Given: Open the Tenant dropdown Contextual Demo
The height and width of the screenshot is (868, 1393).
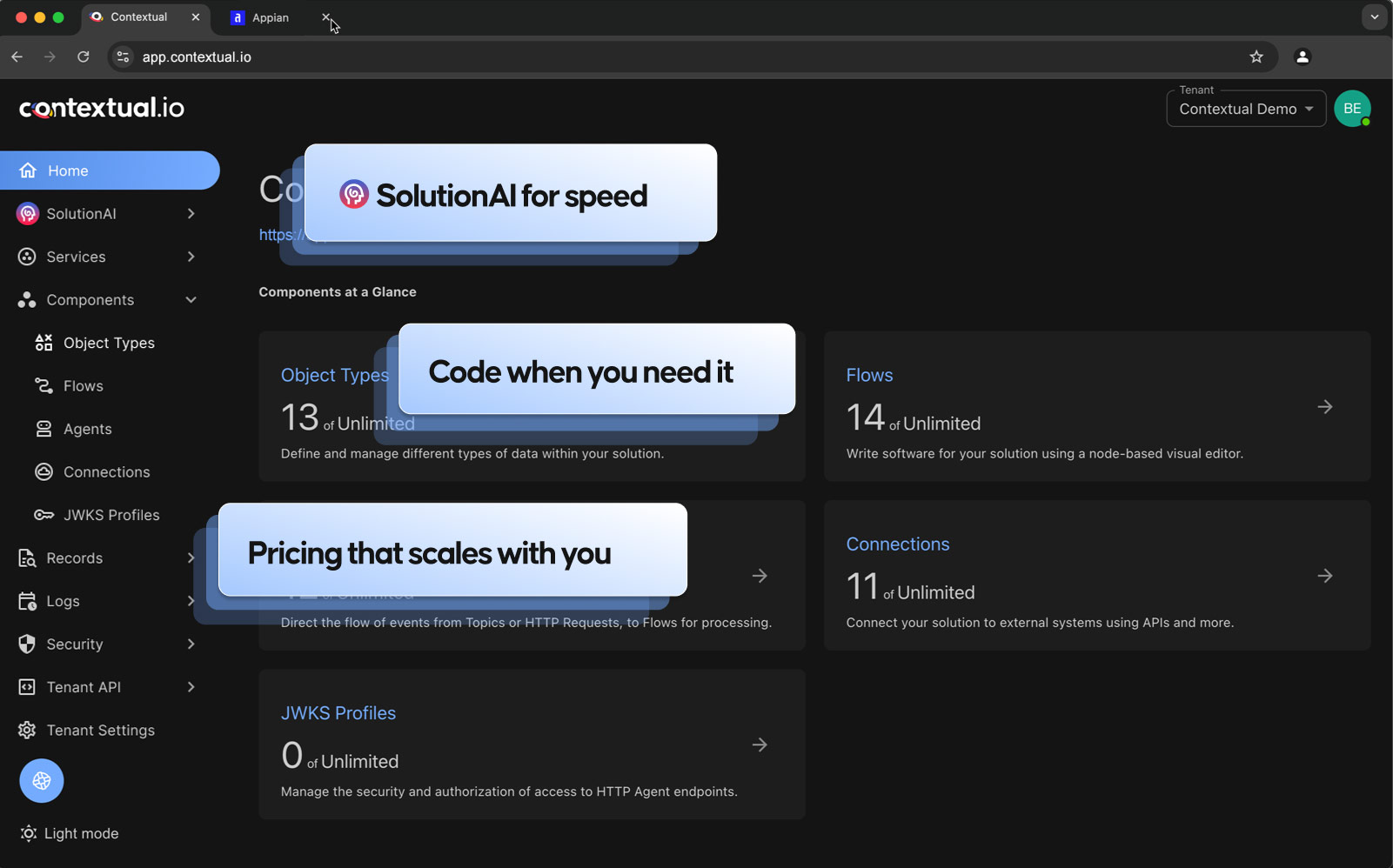Looking at the screenshot, I should pyautogui.click(x=1246, y=109).
